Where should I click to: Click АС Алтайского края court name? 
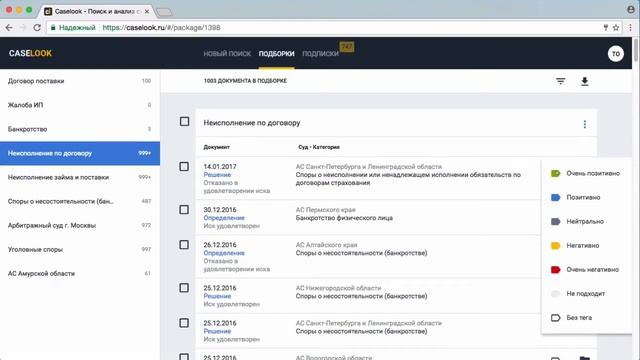click(326, 245)
